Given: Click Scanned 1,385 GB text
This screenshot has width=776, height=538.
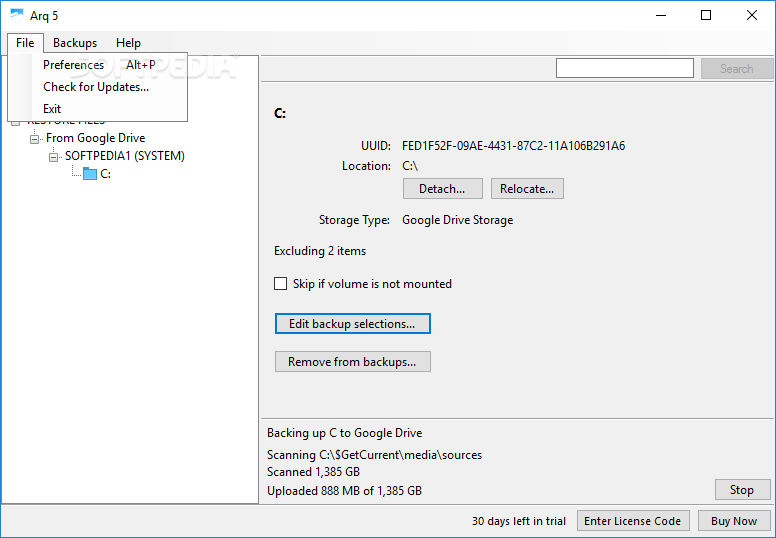Looking at the screenshot, I should [313, 472].
